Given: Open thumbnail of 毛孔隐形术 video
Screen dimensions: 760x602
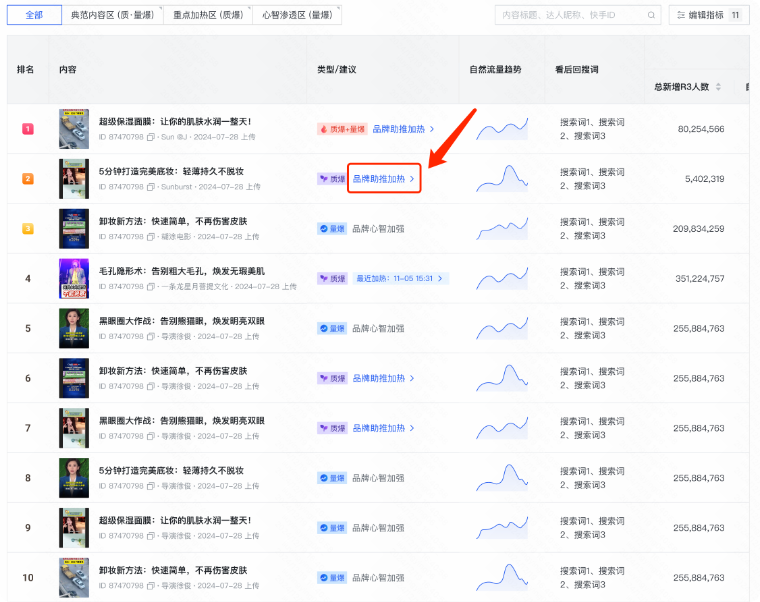Looking at the screenshot, I should click(x=74, y=279).
